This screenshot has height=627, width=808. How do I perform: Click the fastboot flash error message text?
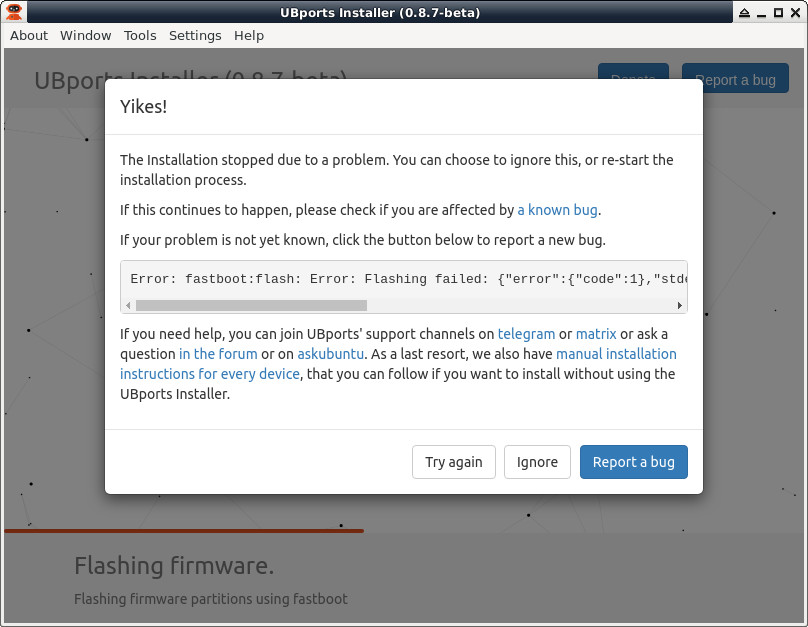tap(408, 279)
